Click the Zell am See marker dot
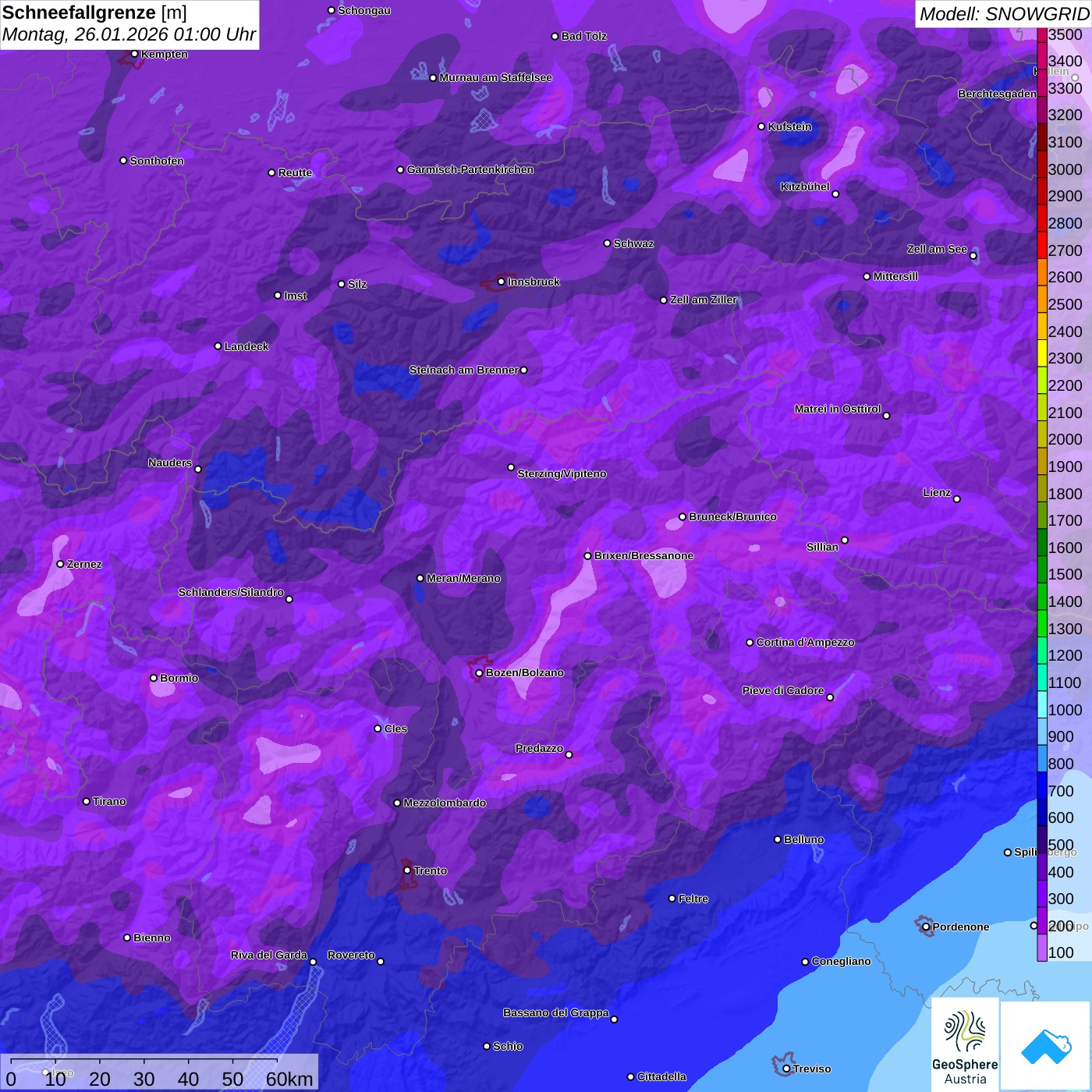Screen dimensions: 1092x1092 tap(973, 256)
